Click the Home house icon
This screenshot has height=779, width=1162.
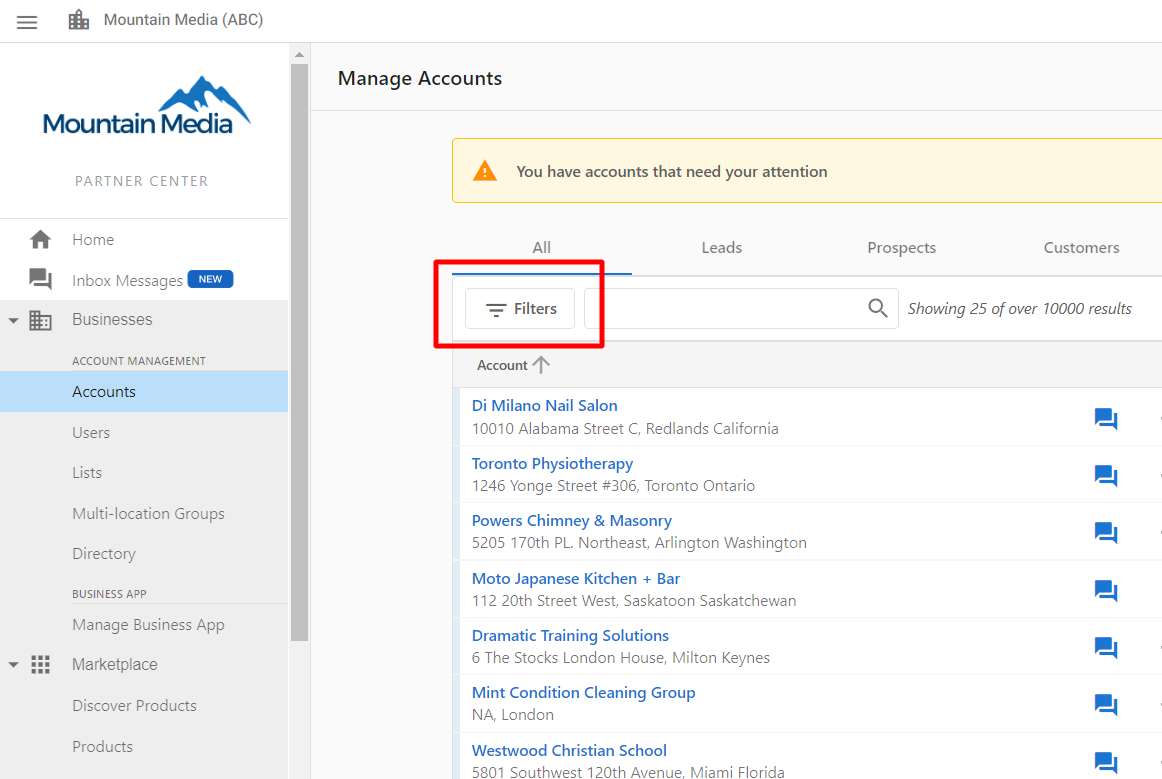[x=40, y=239]
